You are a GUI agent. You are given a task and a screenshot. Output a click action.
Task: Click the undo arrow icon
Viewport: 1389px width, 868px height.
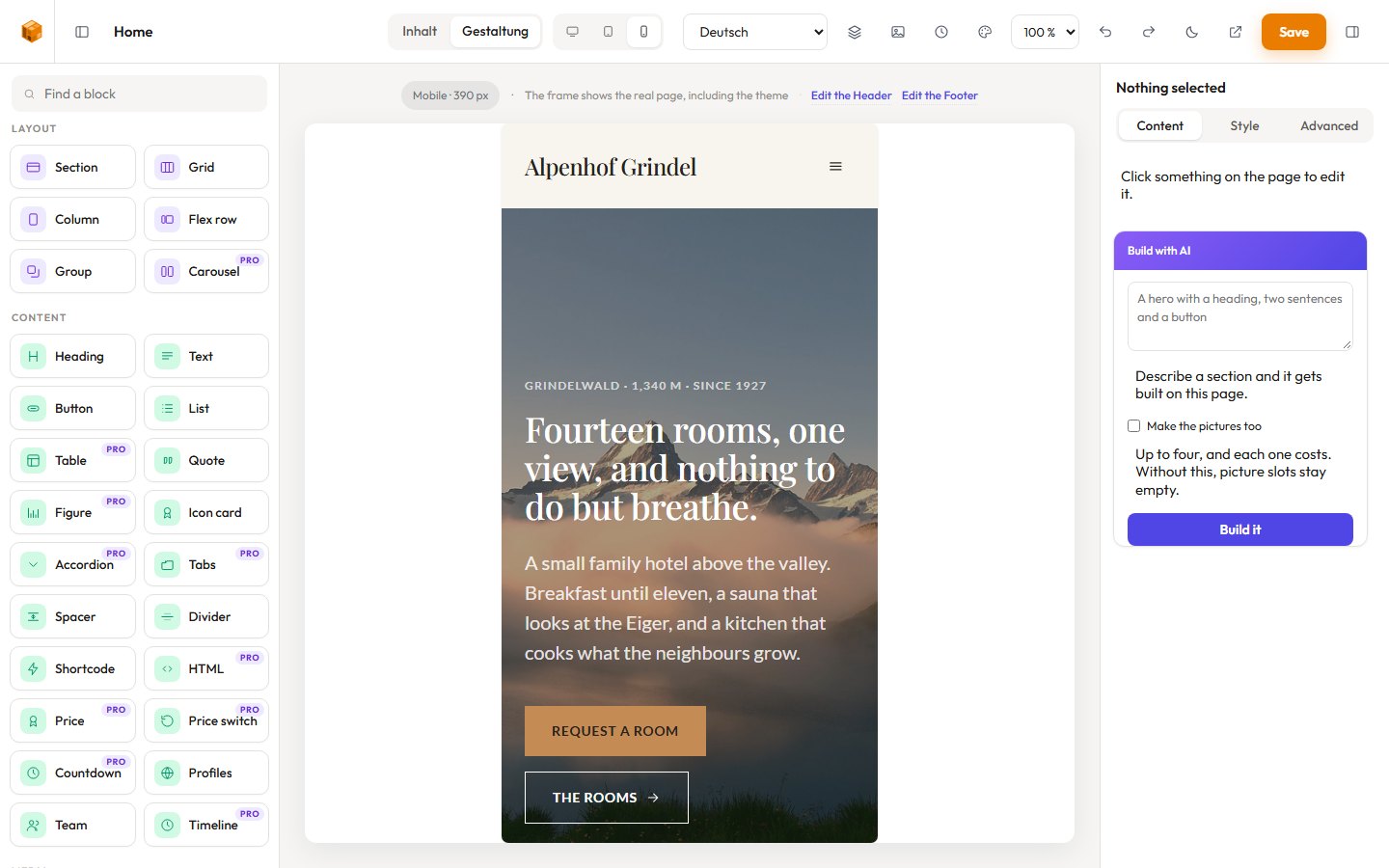pos(1105,32)
